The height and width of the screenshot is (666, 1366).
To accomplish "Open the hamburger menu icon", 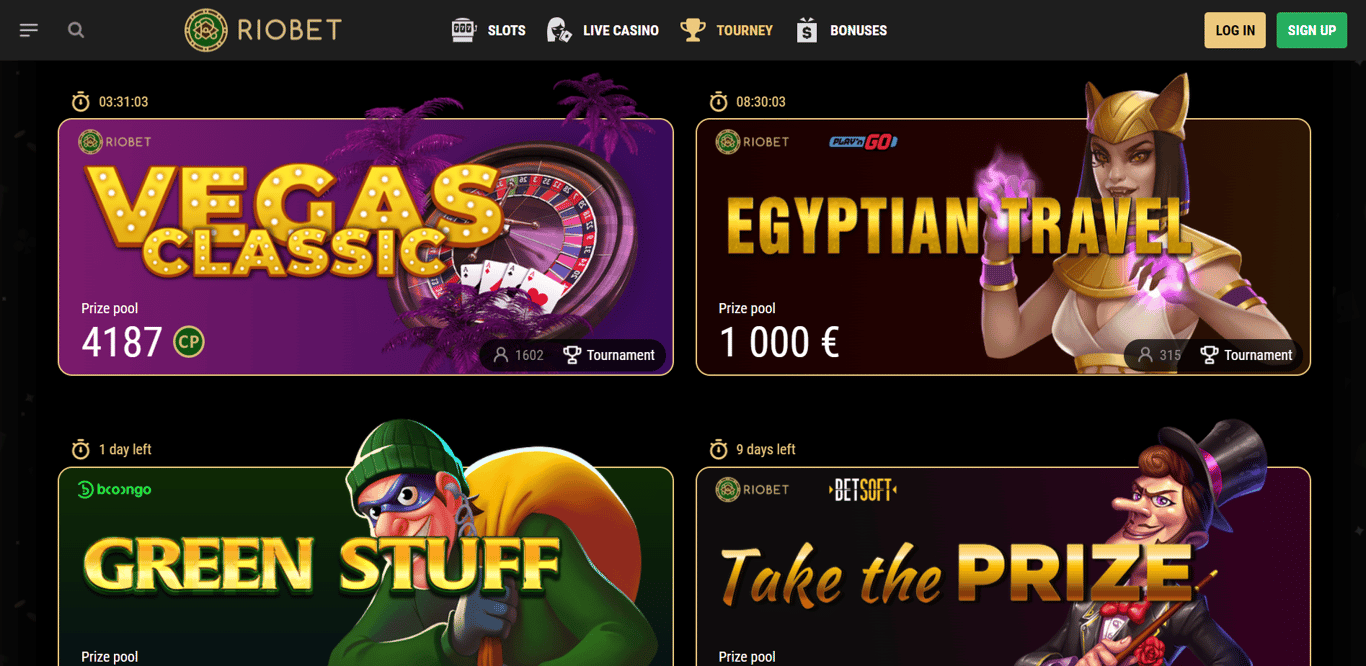I will coord(29,30).
